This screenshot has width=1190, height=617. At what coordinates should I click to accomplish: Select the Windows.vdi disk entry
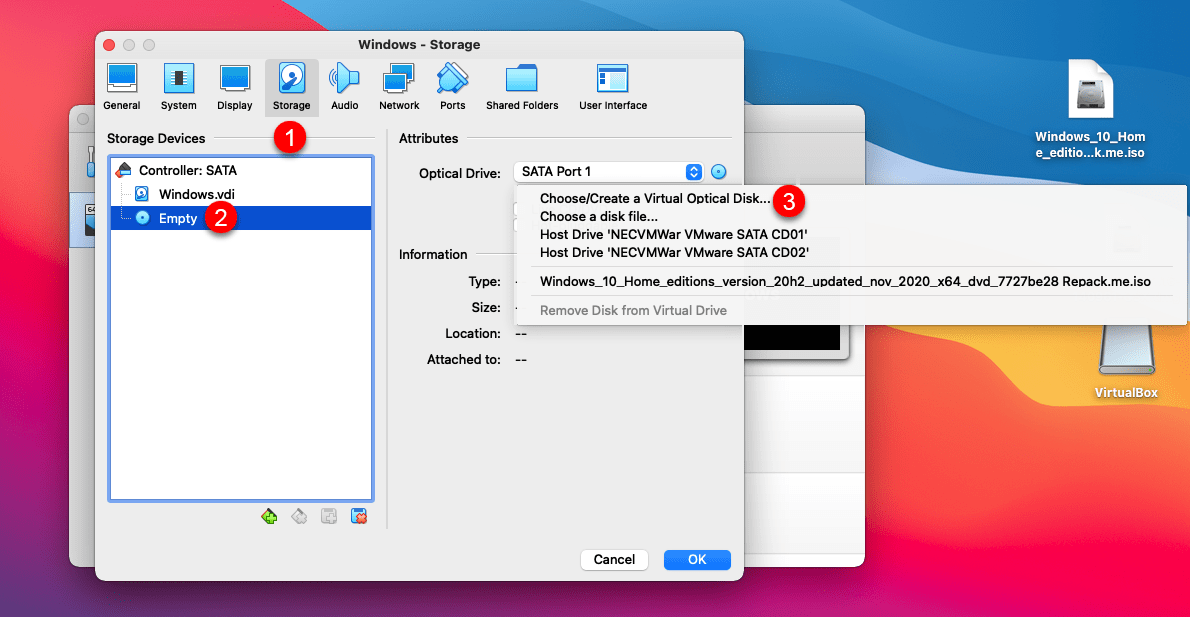tap(241, 194)
